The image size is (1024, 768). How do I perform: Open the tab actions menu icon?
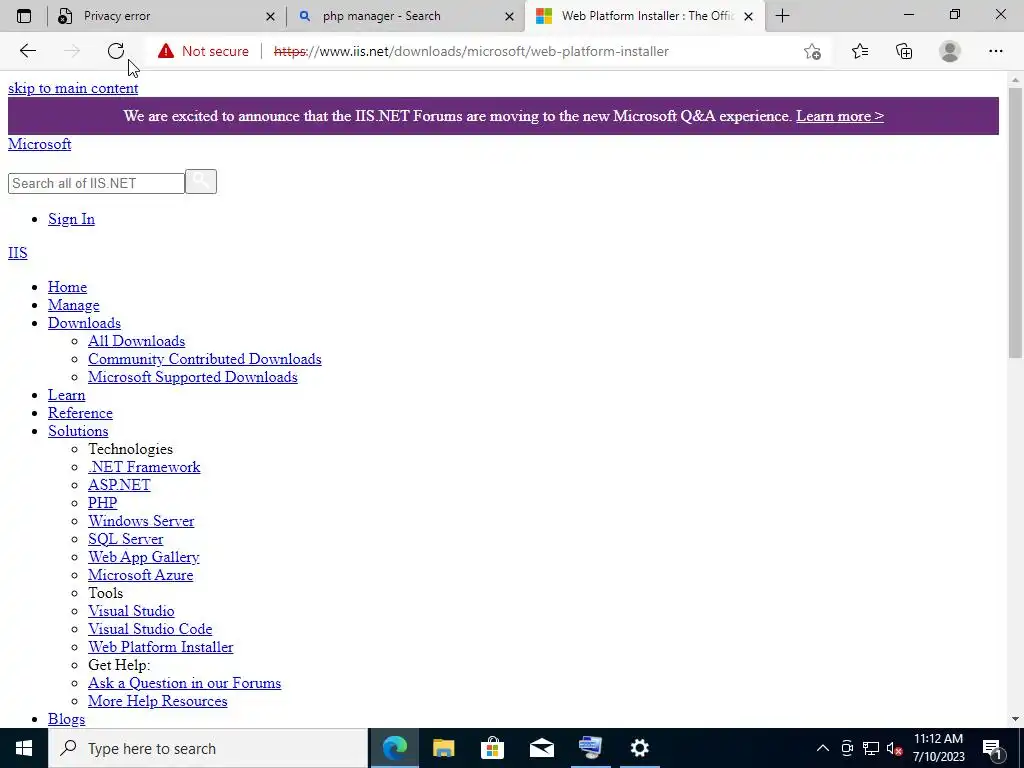tap(24, 16)
